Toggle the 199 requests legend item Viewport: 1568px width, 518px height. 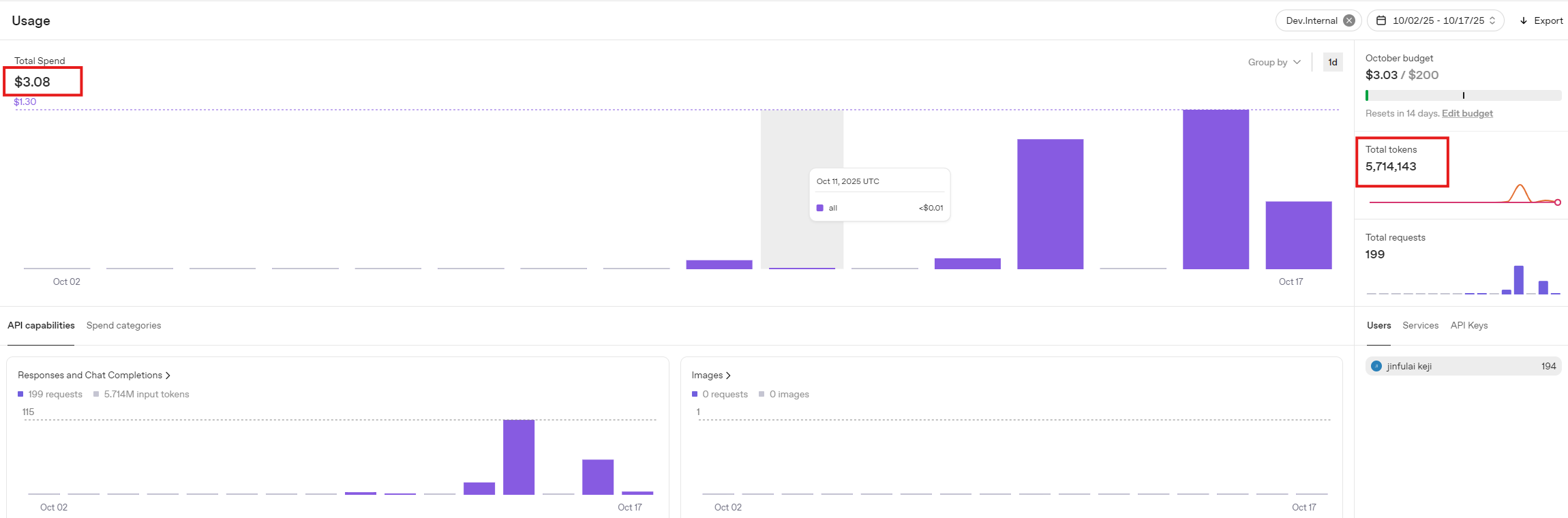[50, 394]
